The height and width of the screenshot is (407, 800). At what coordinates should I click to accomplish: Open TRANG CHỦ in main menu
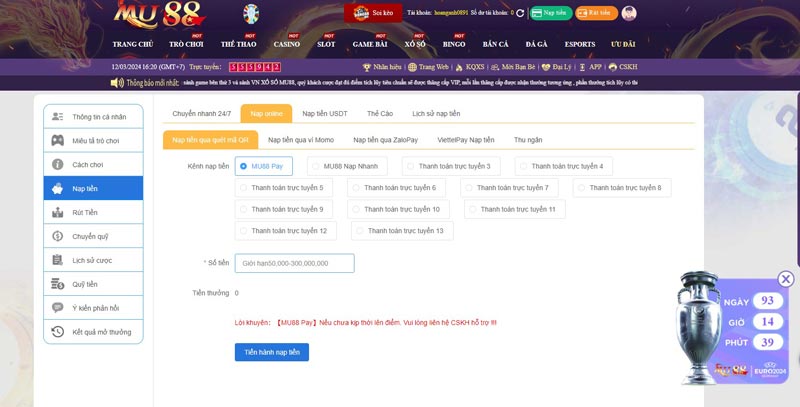[x=133, y=44]
